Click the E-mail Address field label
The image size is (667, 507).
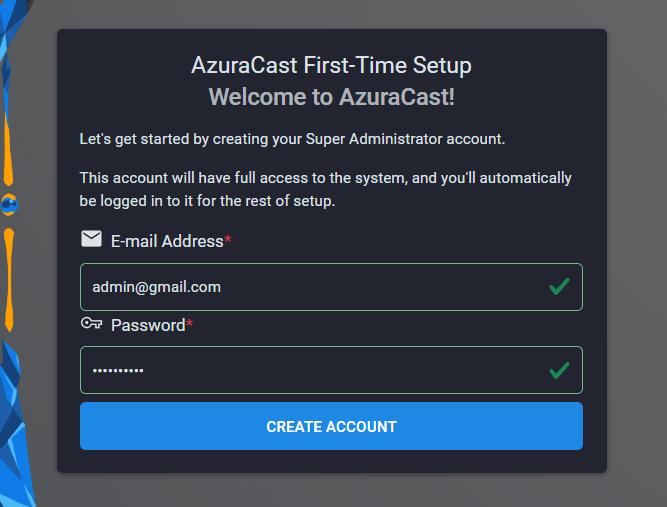pyautogui.click(x=167, y=241)
